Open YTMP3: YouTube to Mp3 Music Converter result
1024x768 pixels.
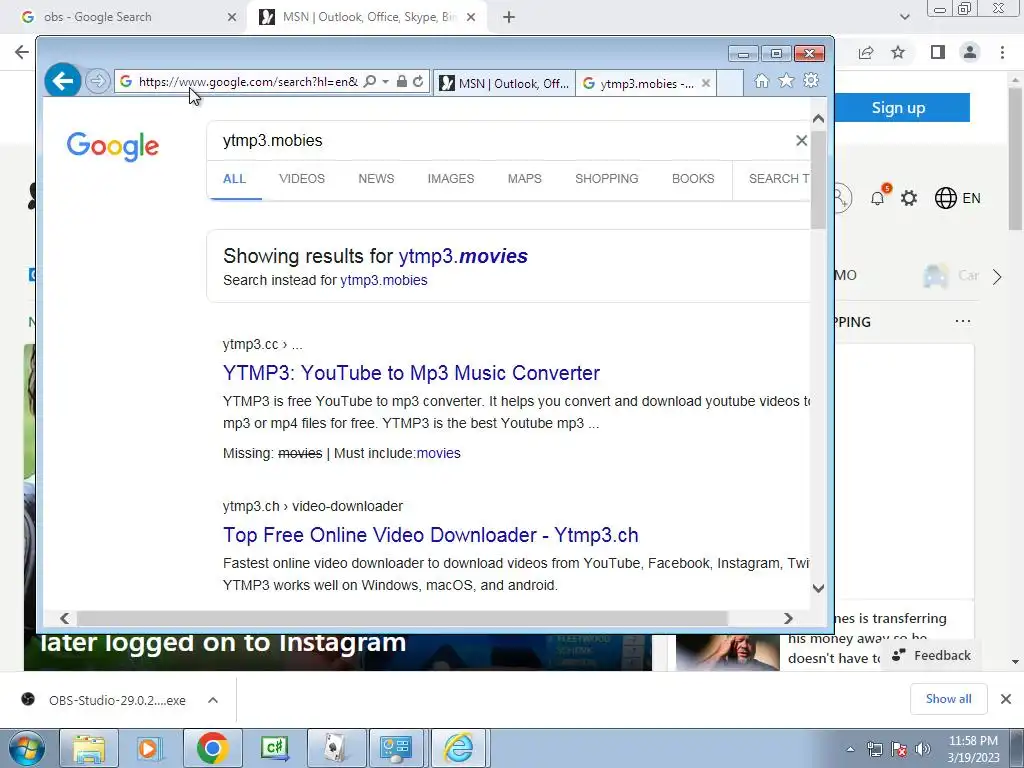tap(411, 373)
